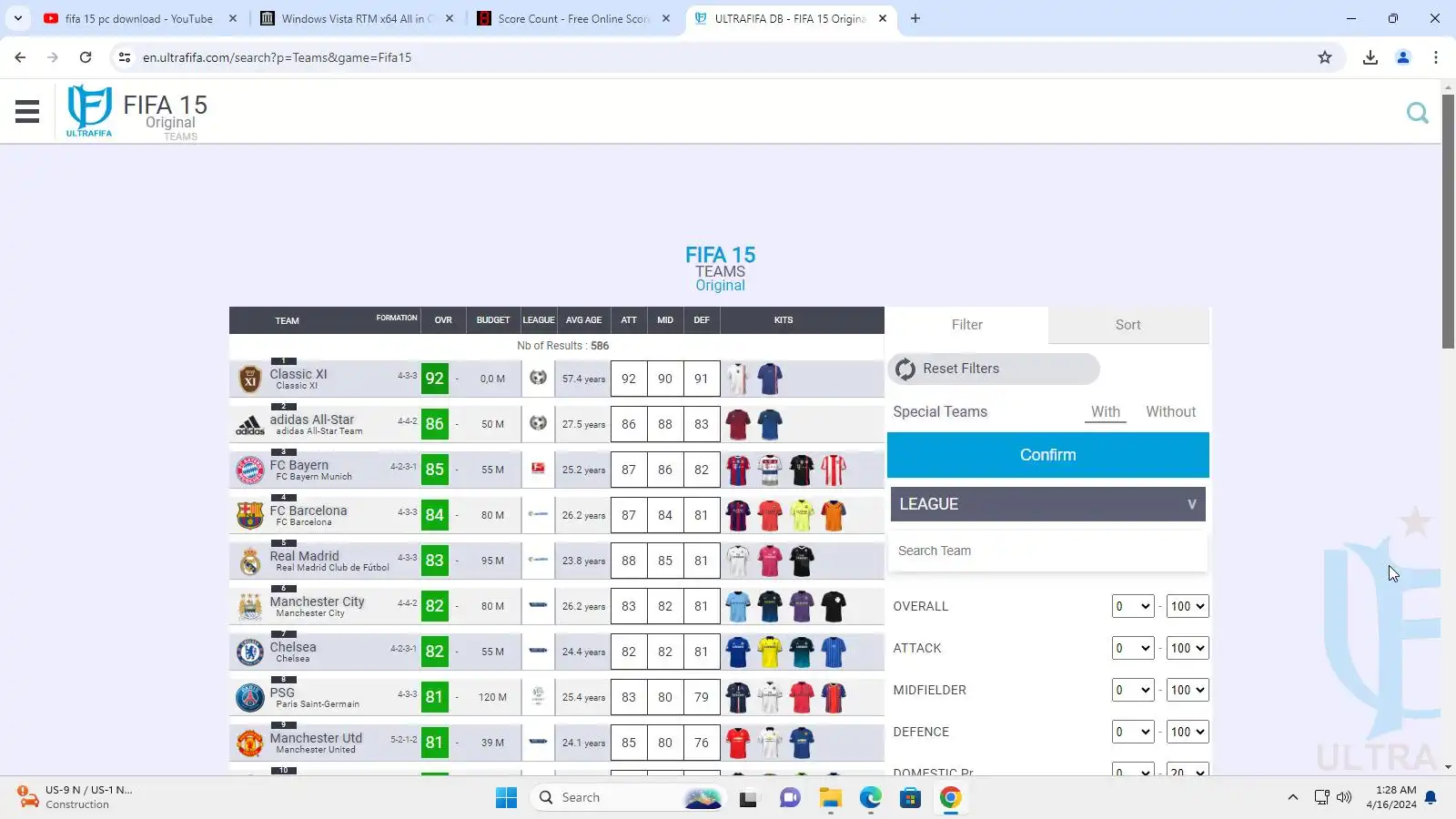This screenshot has width=1456, height=819.
Task: Reload the page
Action: [x=86, y=57]
